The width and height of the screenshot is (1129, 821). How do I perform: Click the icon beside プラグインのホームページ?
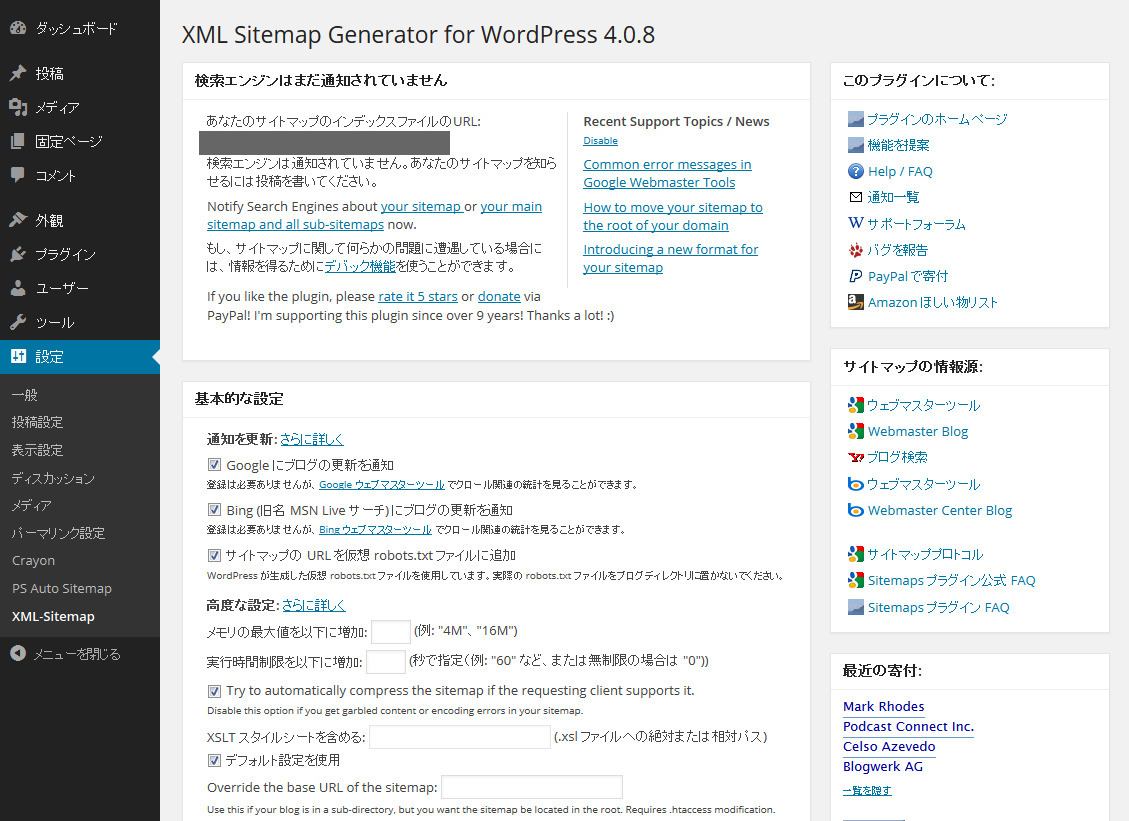click(855, 119)
